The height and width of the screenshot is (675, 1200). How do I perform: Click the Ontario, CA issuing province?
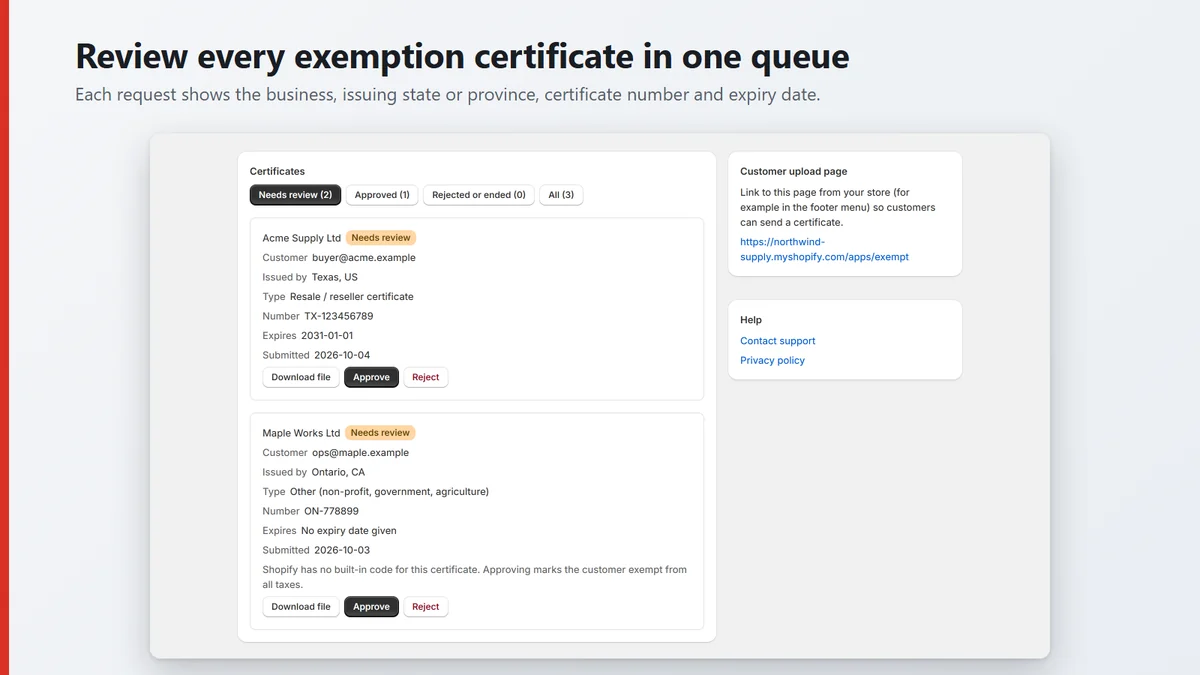338,472
